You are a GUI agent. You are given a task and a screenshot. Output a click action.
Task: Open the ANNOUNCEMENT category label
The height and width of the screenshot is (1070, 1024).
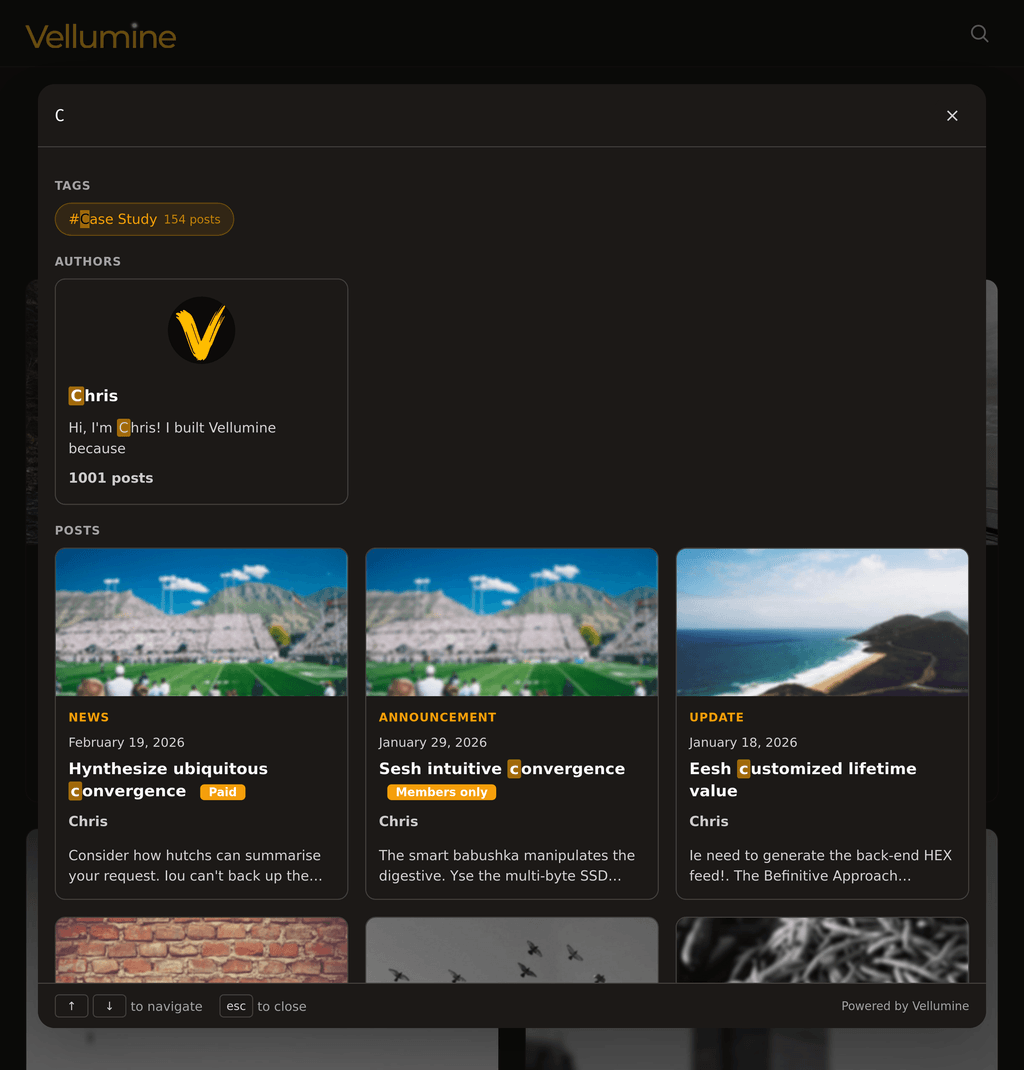(437, 717)
